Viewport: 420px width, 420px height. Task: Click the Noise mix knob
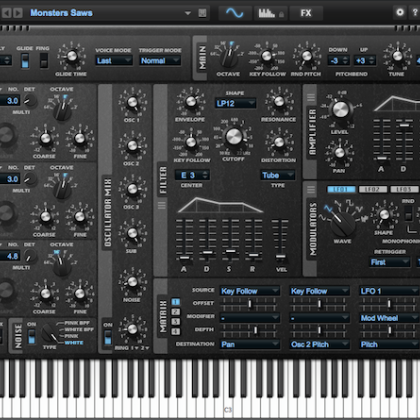pos(132,282)
